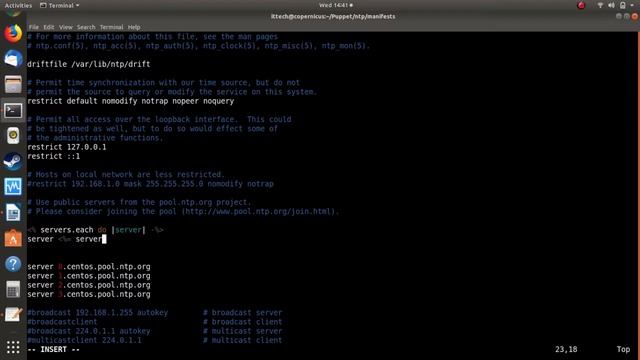
Task: Show applications grid at dock bottom
Action: coord(13,347)
